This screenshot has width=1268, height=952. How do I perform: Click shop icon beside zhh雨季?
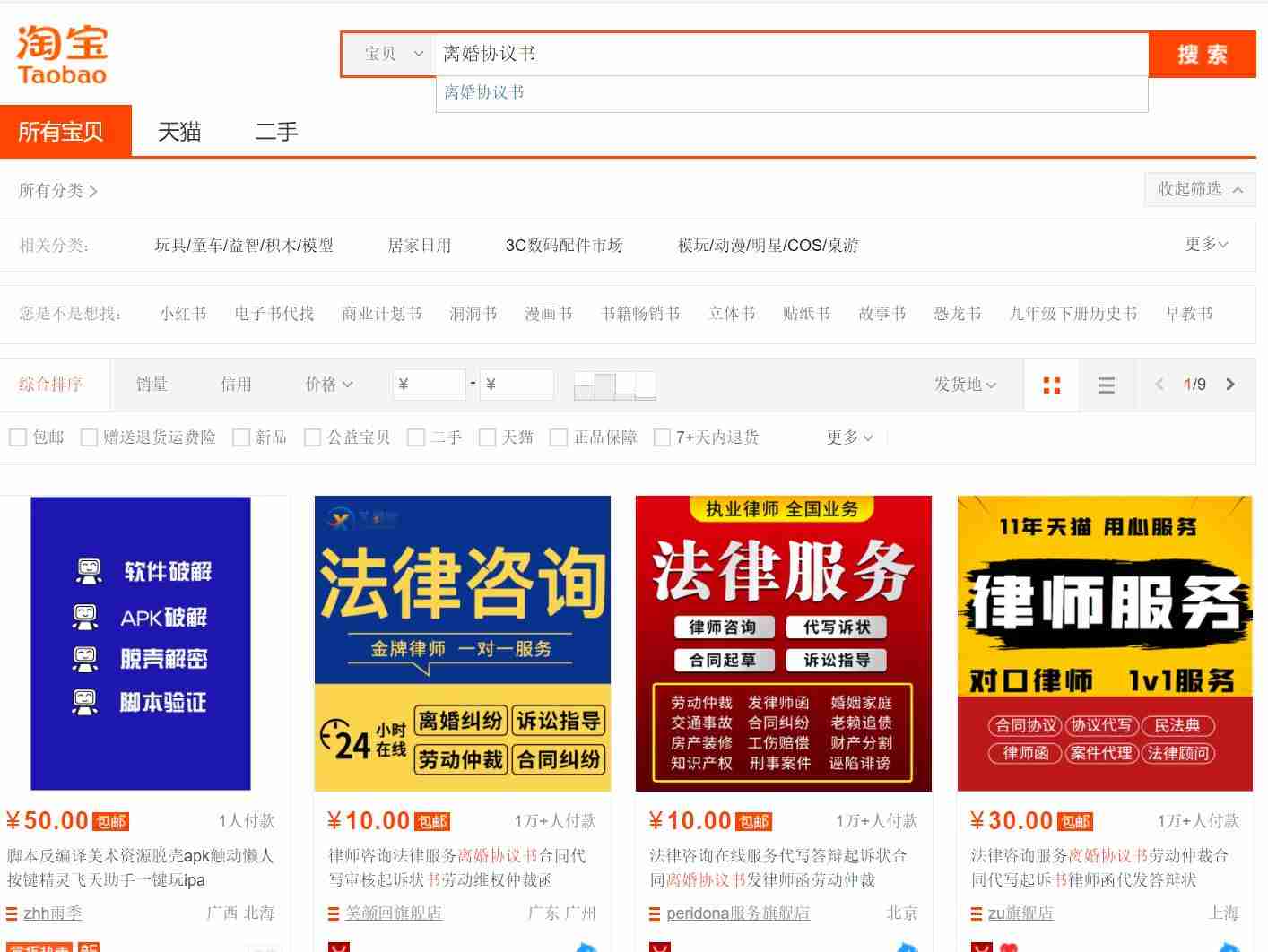[12, 914]
